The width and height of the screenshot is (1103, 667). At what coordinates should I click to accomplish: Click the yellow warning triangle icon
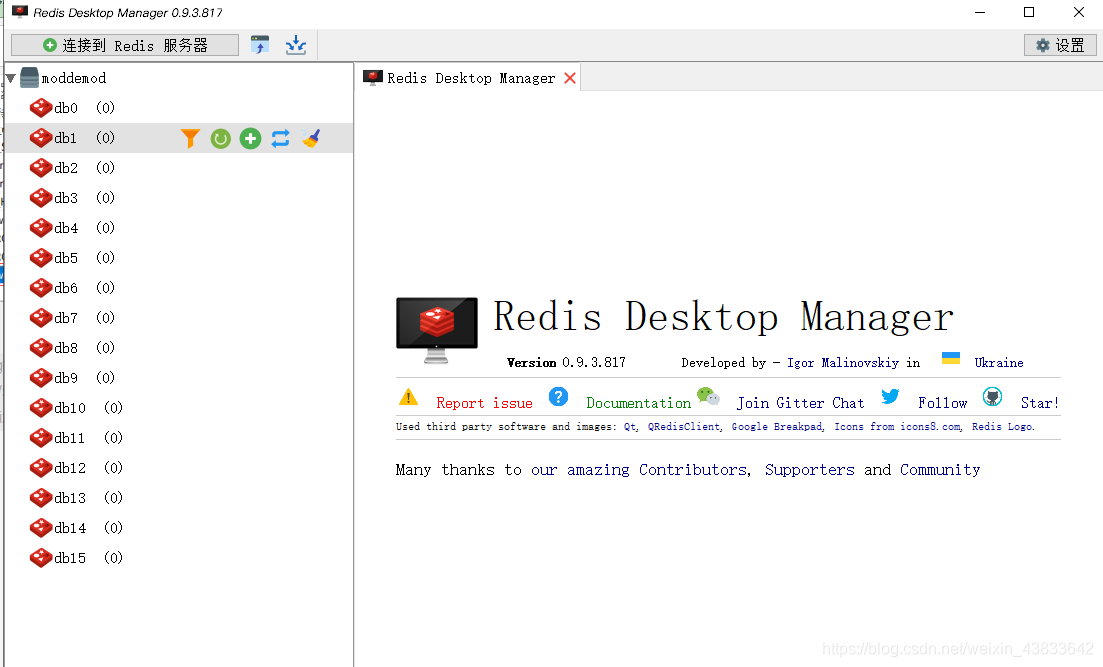[x=409, y=398]
